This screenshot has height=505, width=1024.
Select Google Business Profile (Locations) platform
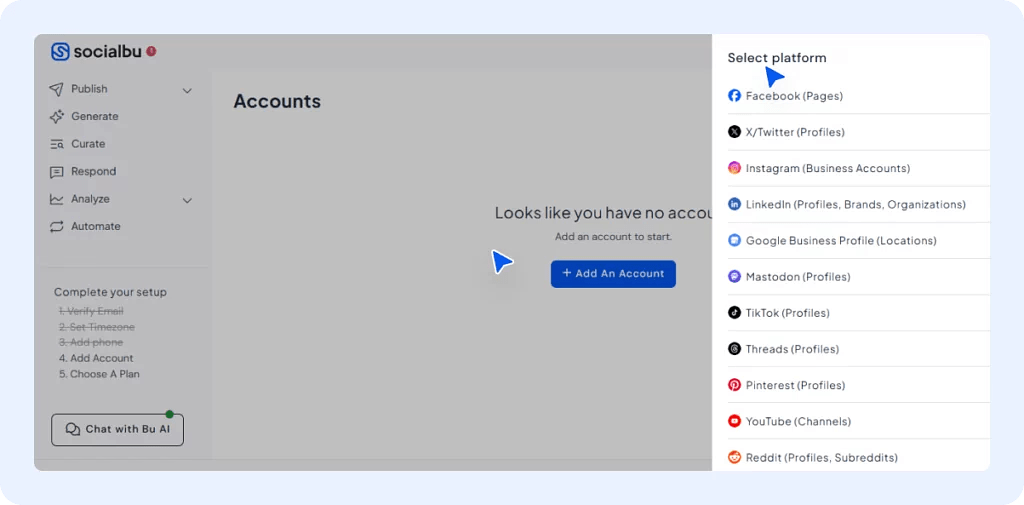tap(840, 241)
